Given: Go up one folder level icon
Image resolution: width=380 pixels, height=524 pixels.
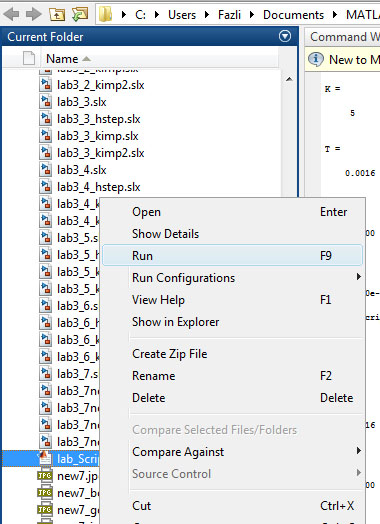Looking at the screenshot, I should tap(57, 14).
